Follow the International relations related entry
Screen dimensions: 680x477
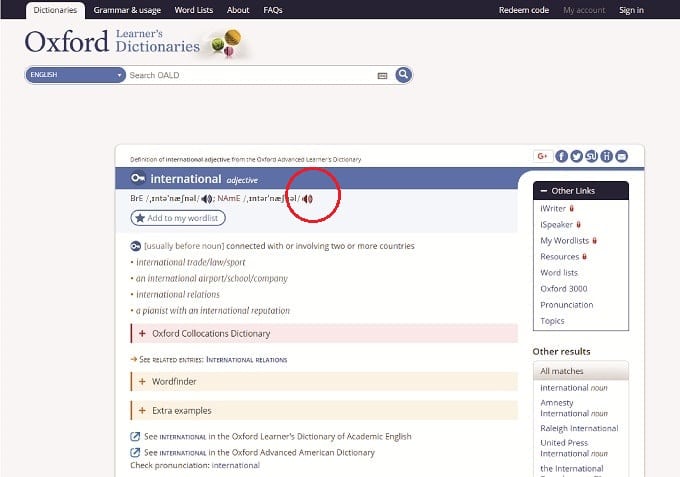pyautogui.click(x=246, y=359)
